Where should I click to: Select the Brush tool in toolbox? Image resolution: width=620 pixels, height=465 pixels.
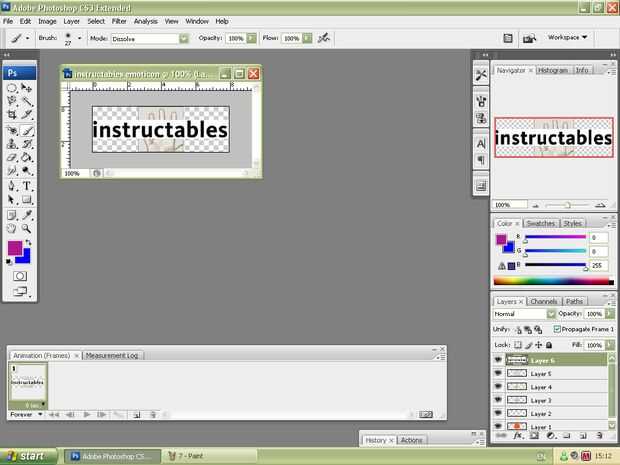pos(26,130)
